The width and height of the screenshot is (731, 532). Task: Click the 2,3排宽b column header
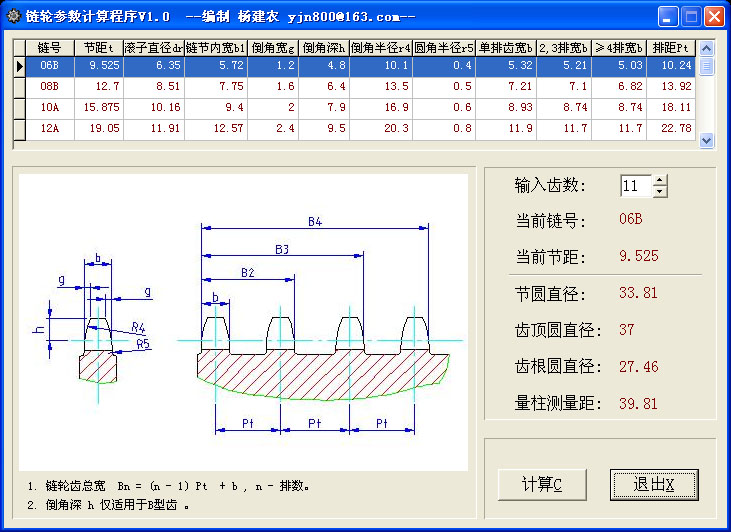coord(564,48)
